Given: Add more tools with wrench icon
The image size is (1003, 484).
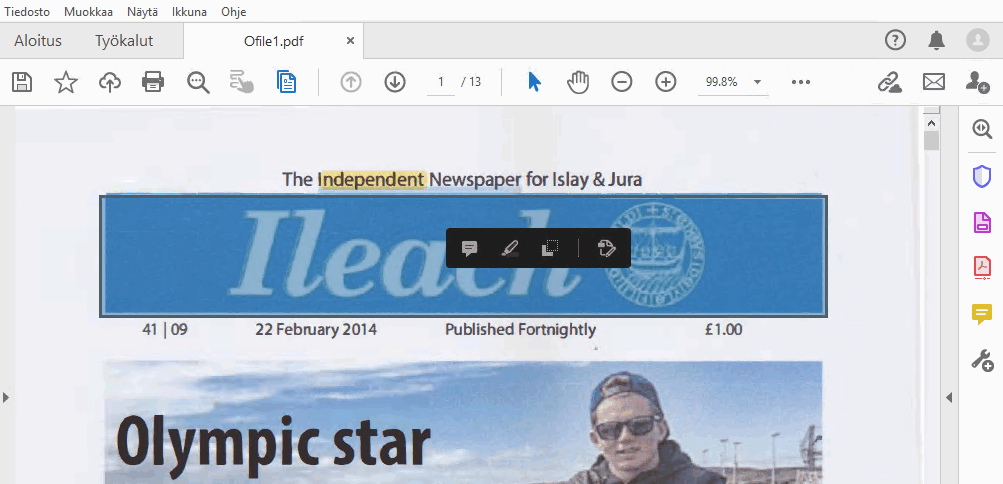Looking at the screenshot, I should click(982, 361).
